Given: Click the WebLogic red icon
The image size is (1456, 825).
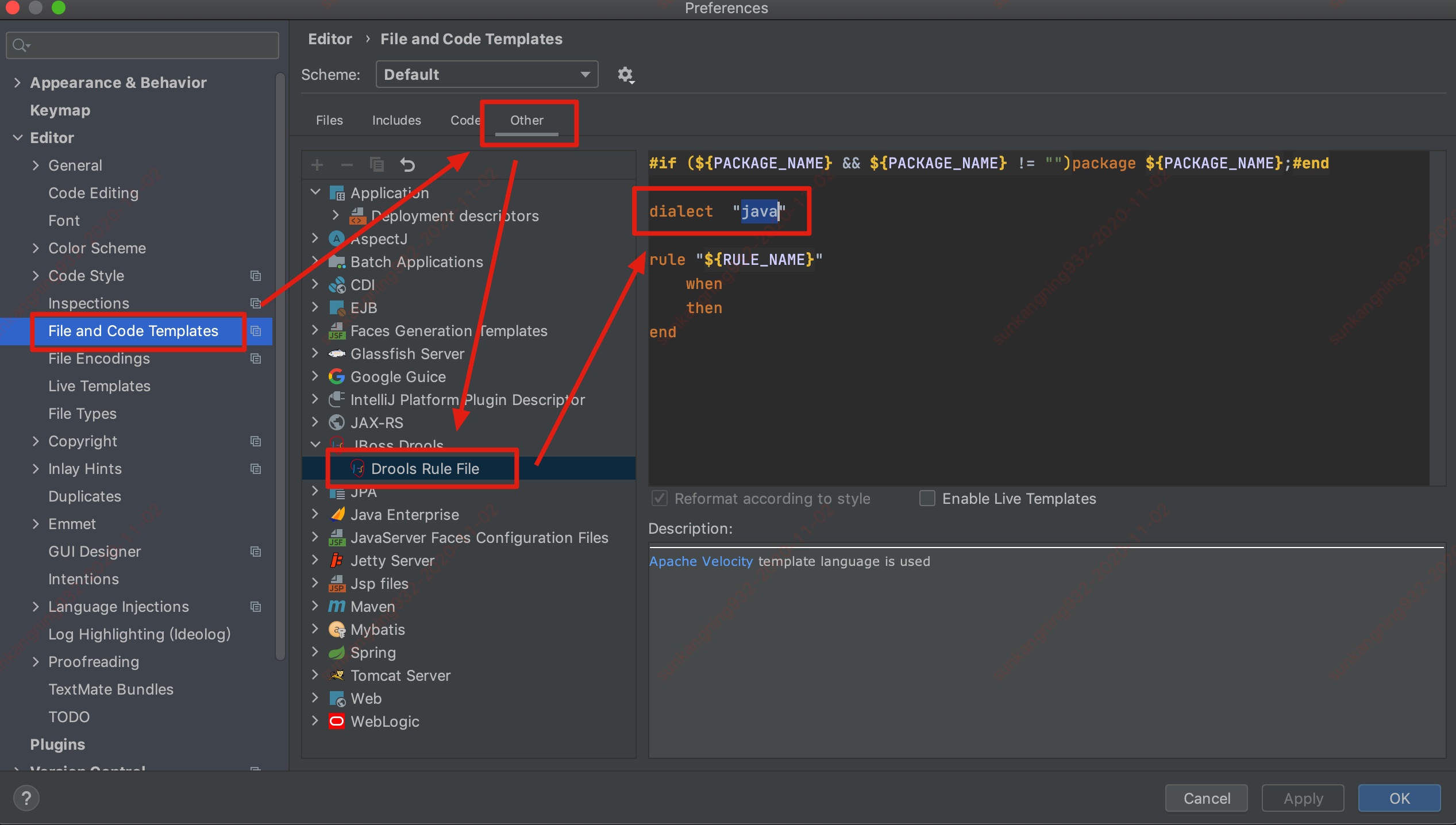Looking at the screenshot, I should 337,721.
